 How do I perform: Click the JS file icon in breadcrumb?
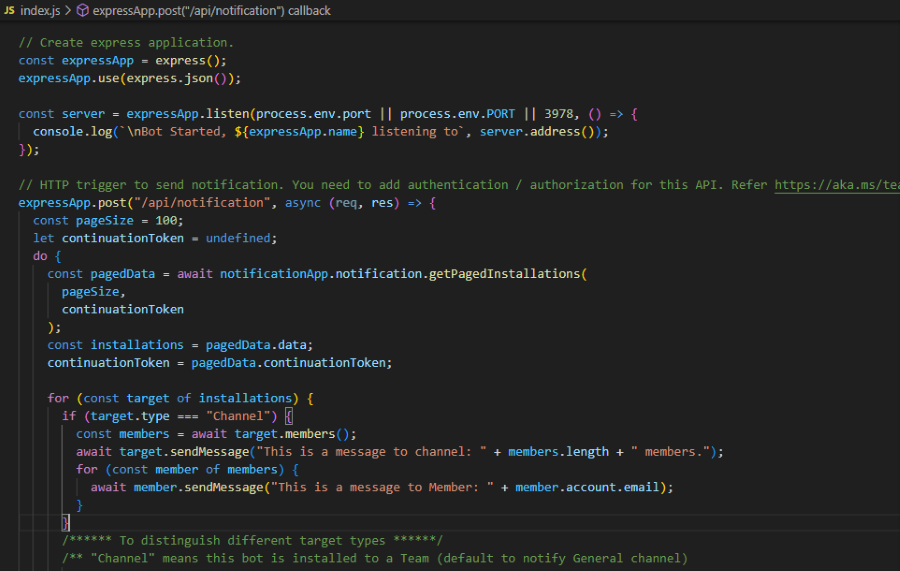[x=9, y=10]
